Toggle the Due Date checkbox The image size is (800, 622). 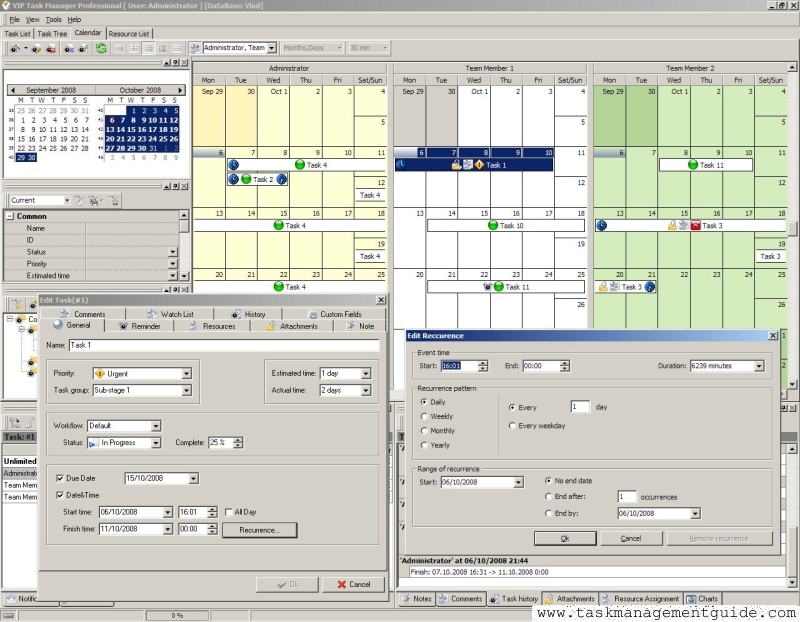[60, 478]
